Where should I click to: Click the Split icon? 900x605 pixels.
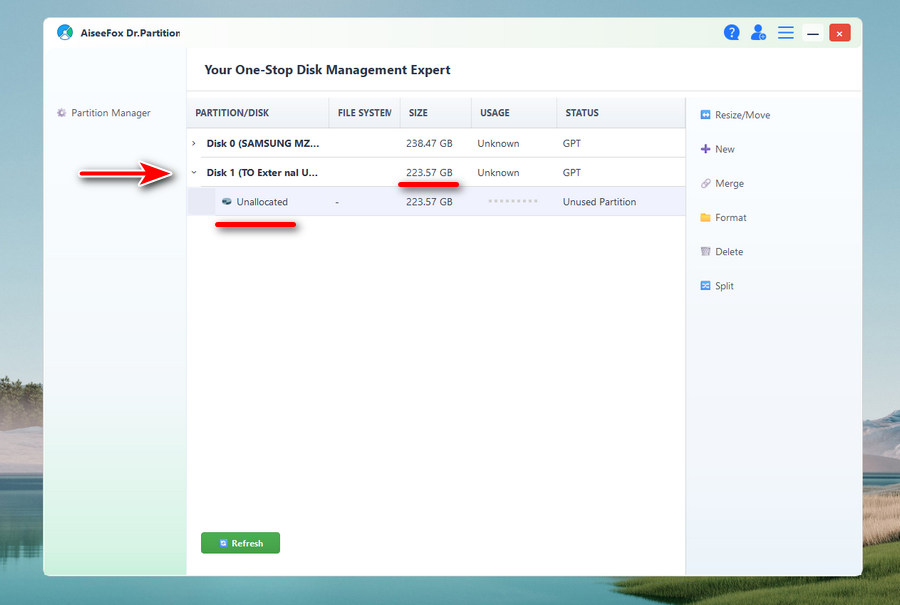[x=705, y=286]
